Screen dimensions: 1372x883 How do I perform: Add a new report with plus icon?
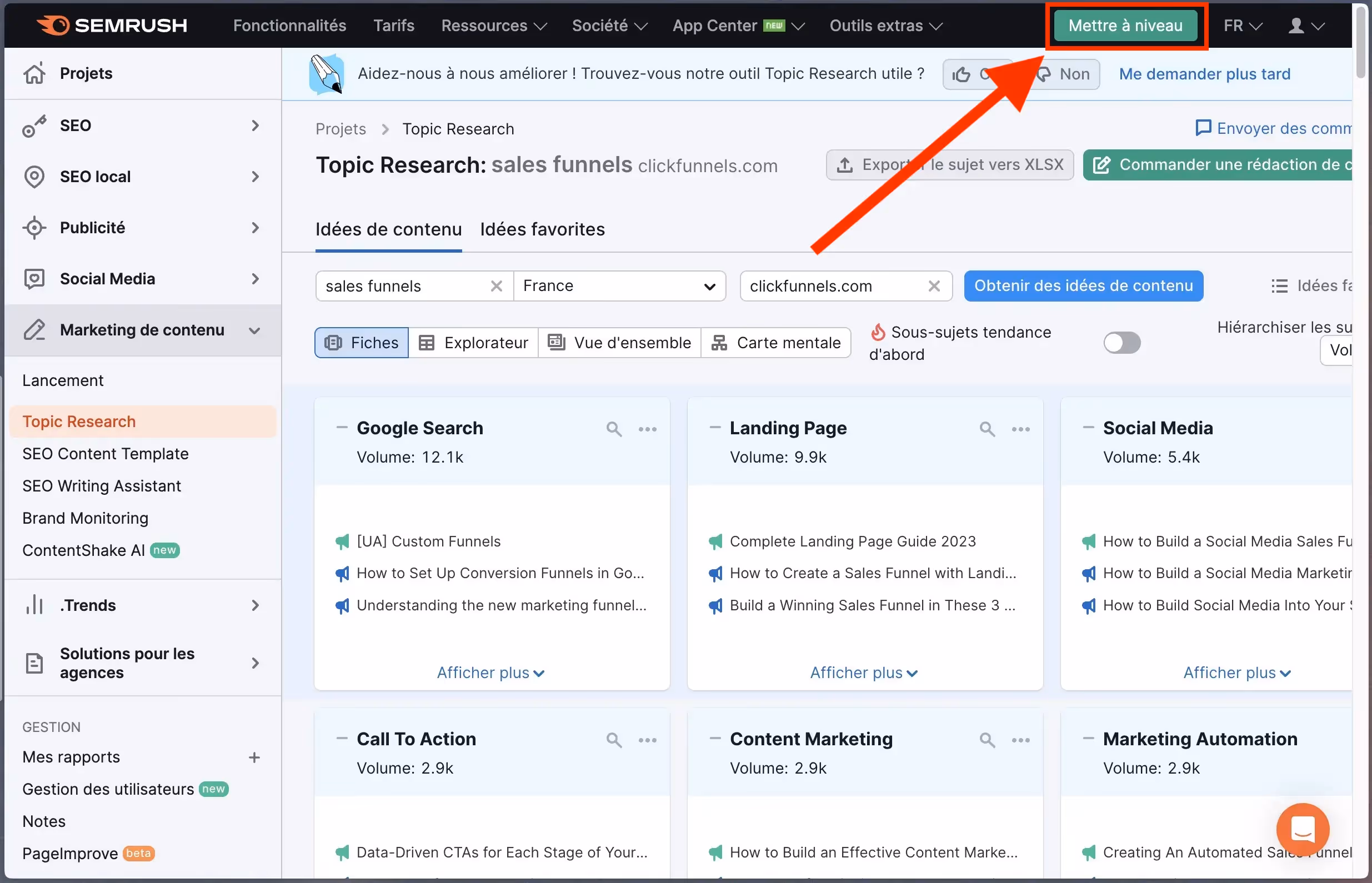[x=254, y=757]
